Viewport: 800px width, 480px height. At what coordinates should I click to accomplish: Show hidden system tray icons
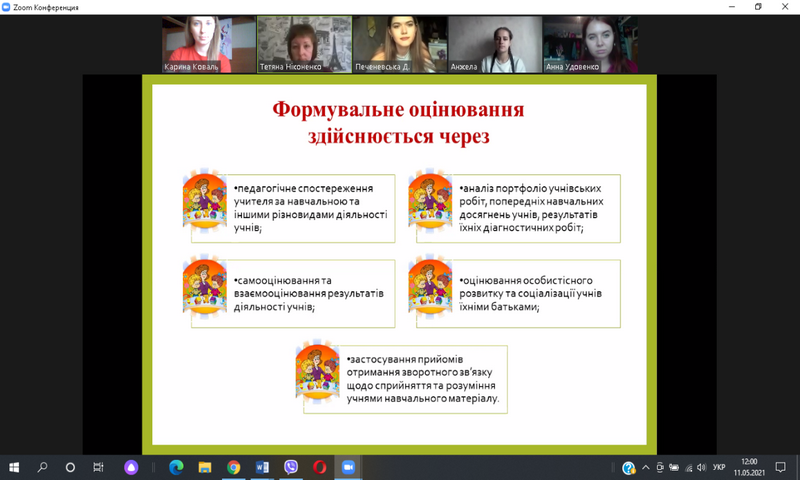point(646,467)
